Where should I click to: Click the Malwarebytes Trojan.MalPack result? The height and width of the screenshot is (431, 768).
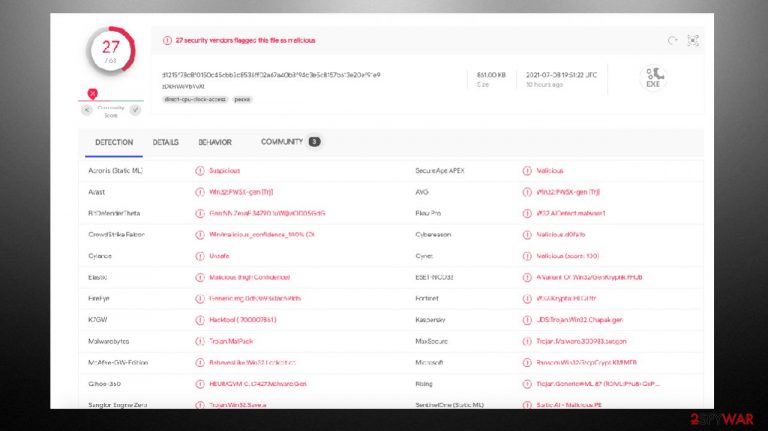(x=231, y=341)
